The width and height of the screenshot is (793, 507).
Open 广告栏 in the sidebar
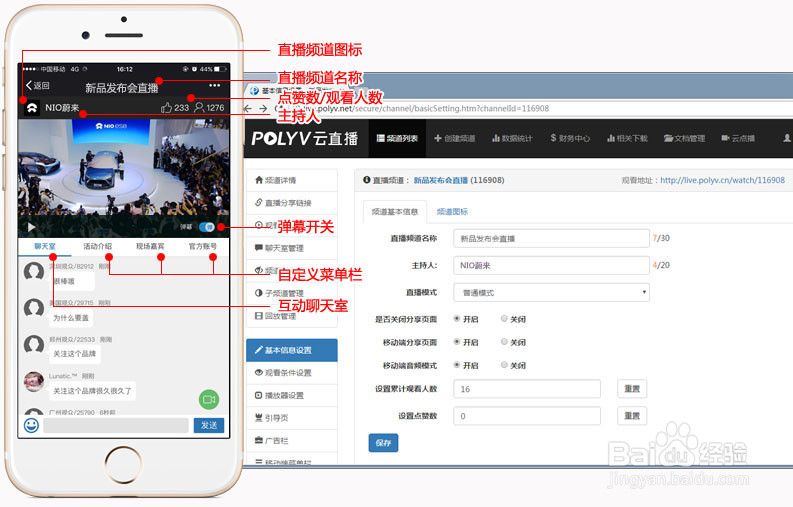click(x=292, y=441)
